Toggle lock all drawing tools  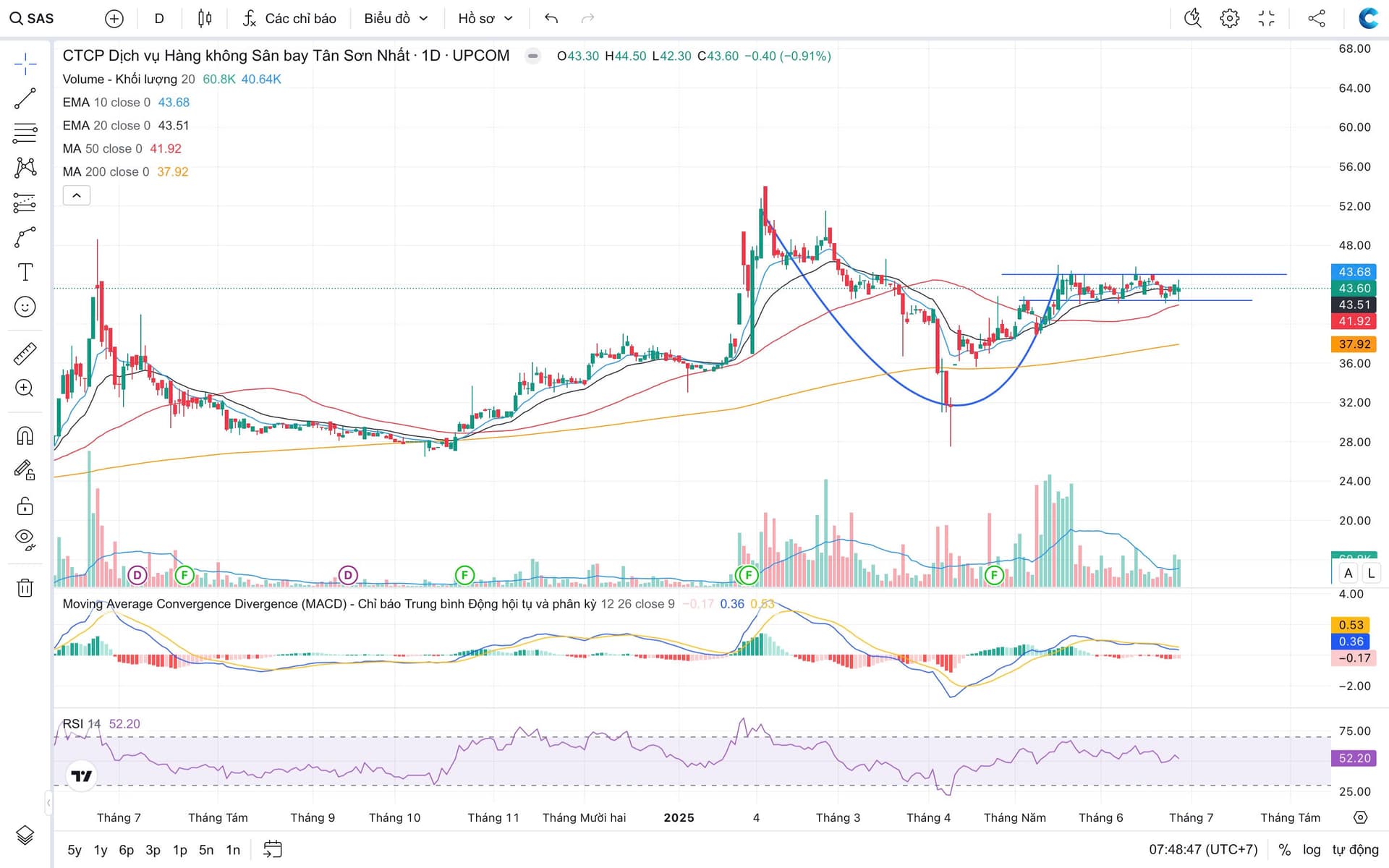pos(25,506)
